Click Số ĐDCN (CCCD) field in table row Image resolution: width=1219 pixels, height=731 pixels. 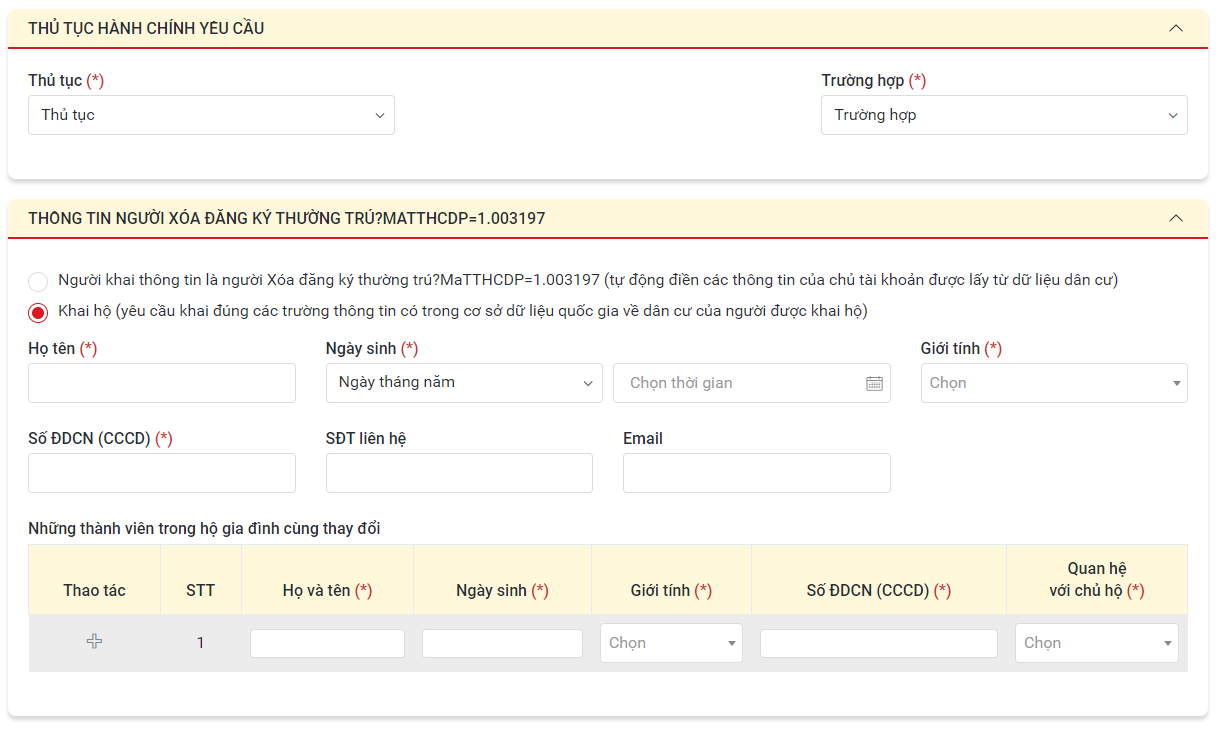[x=878, y=643]
